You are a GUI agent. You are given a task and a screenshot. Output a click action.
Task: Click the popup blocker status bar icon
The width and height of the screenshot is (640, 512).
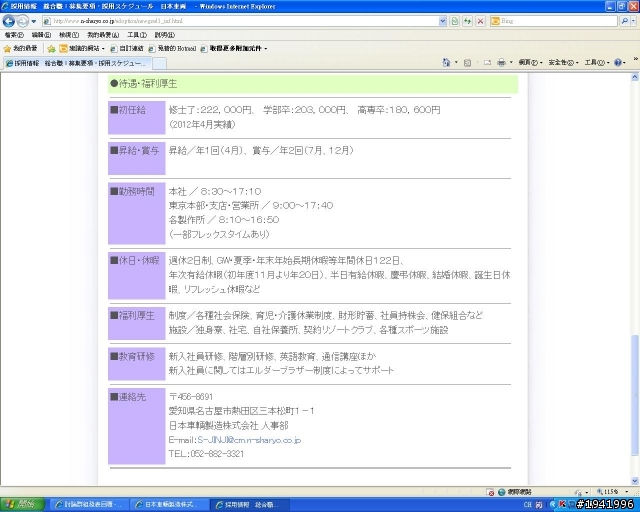tap(491, 492)
